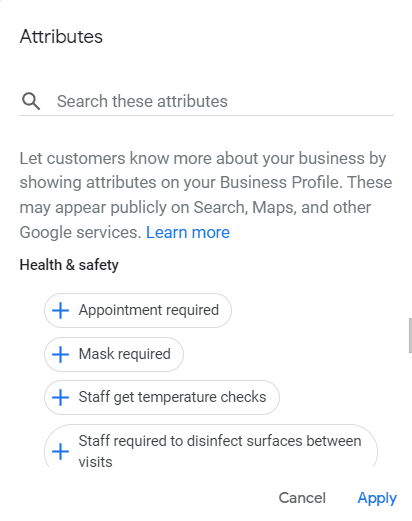This screenshot has width=412, height=521.
Task: Click the Attributes dialog title
Action: click(61, 36)
